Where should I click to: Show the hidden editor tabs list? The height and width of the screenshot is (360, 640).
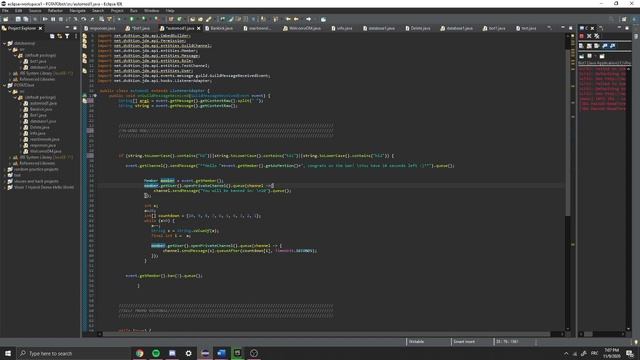coord(549,28)
